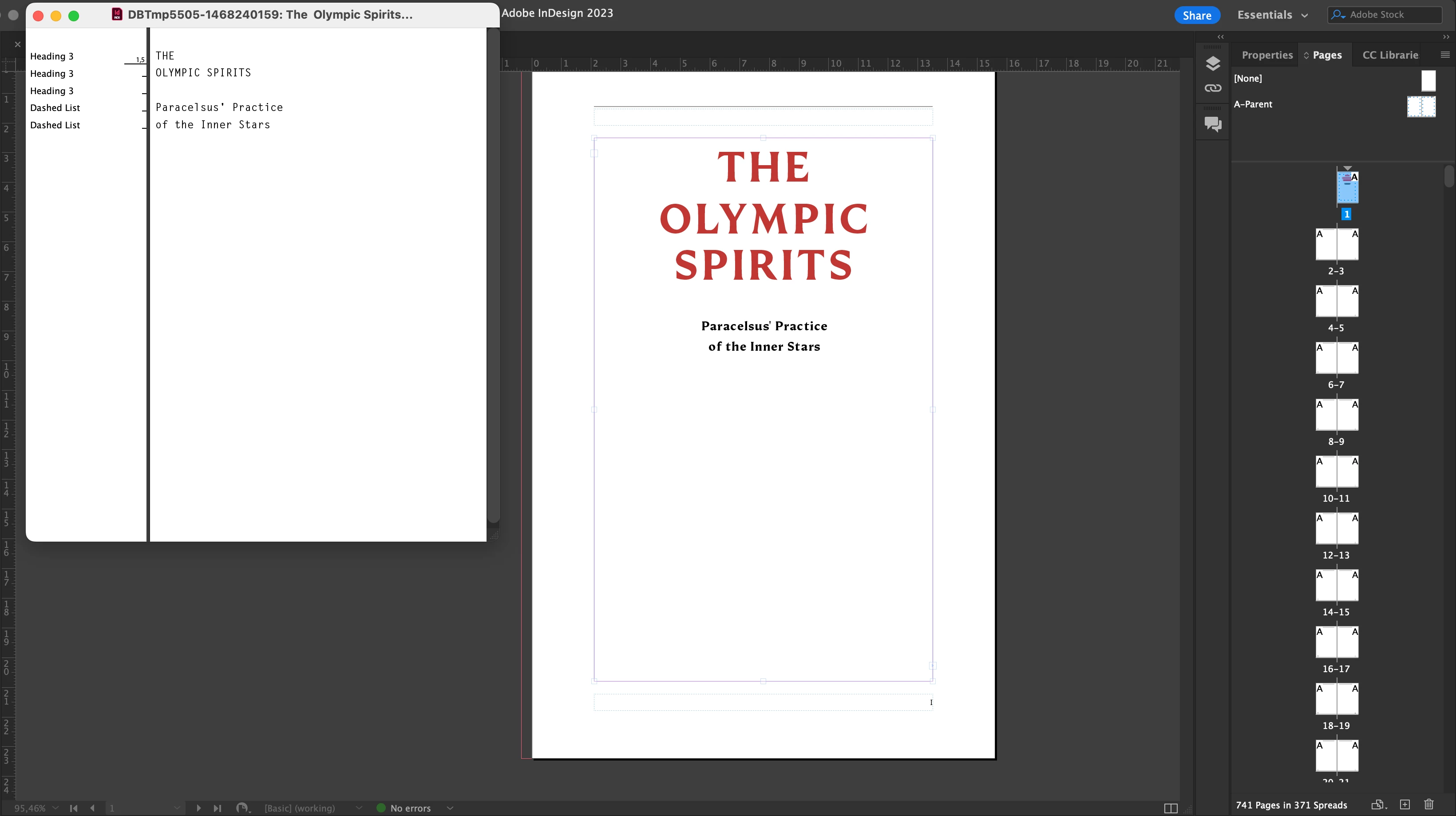1456x816 pixels.
Task: Click the Adobe Stock search field
Action: tap(1391, 15)
